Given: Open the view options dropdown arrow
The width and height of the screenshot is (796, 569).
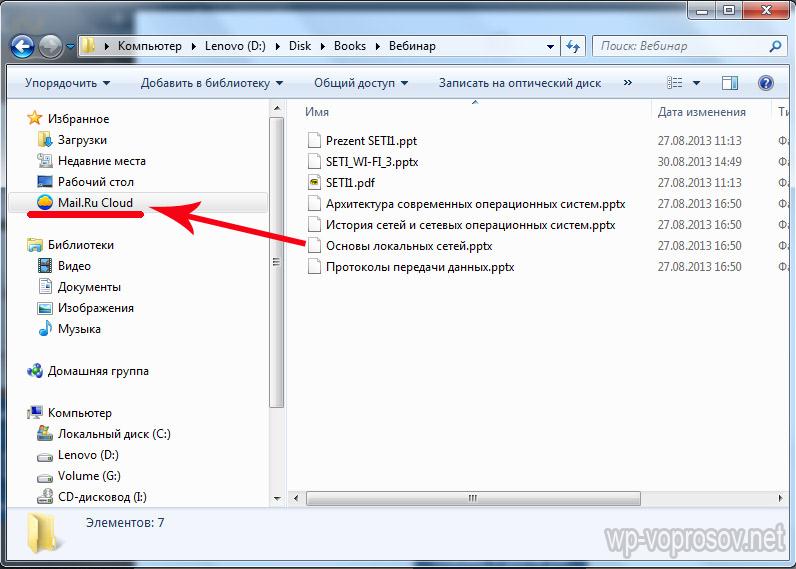Looking at the screenshot, I should 697,83.
